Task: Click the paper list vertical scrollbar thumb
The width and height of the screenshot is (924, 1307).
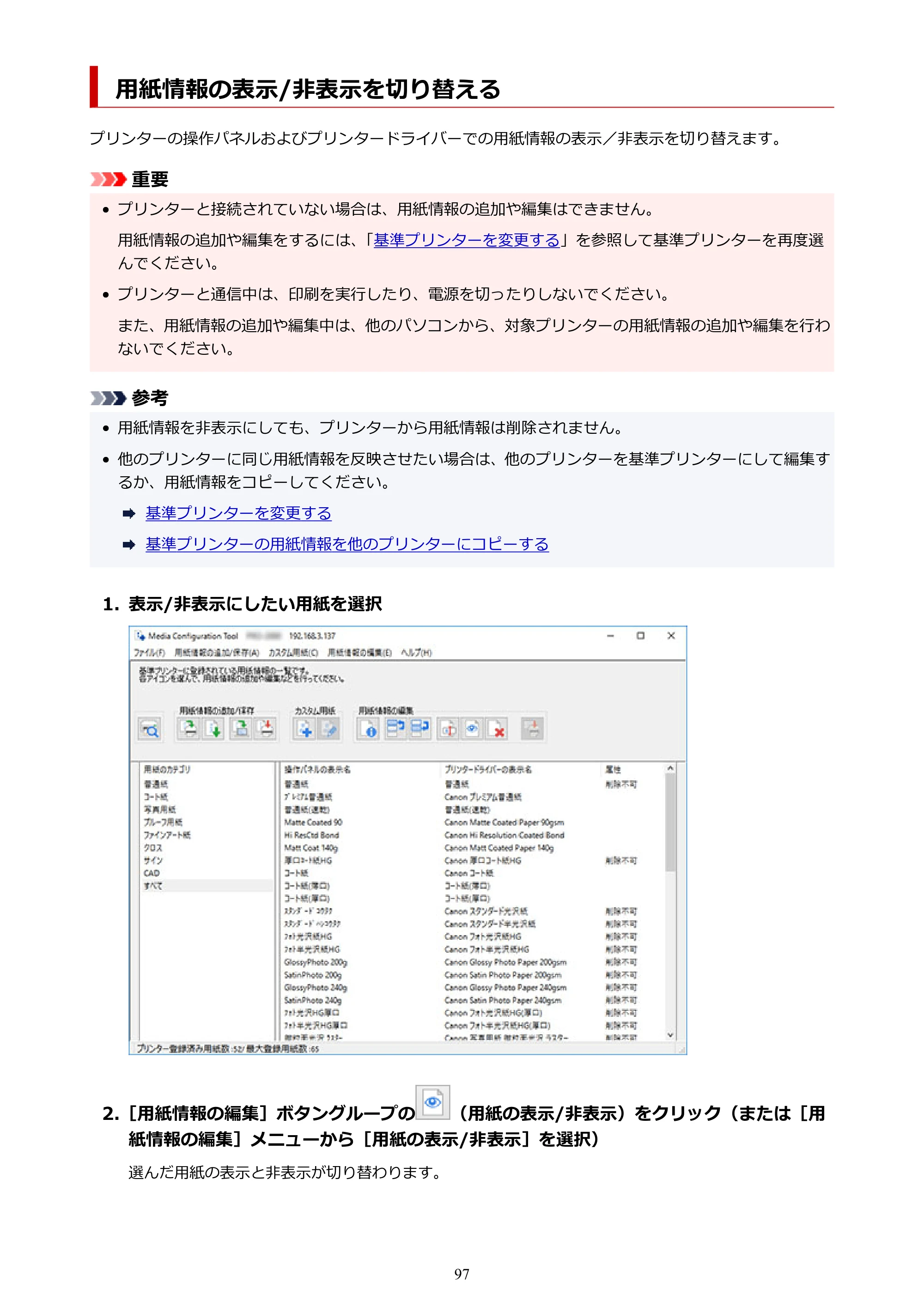Action: click(670, 822)
